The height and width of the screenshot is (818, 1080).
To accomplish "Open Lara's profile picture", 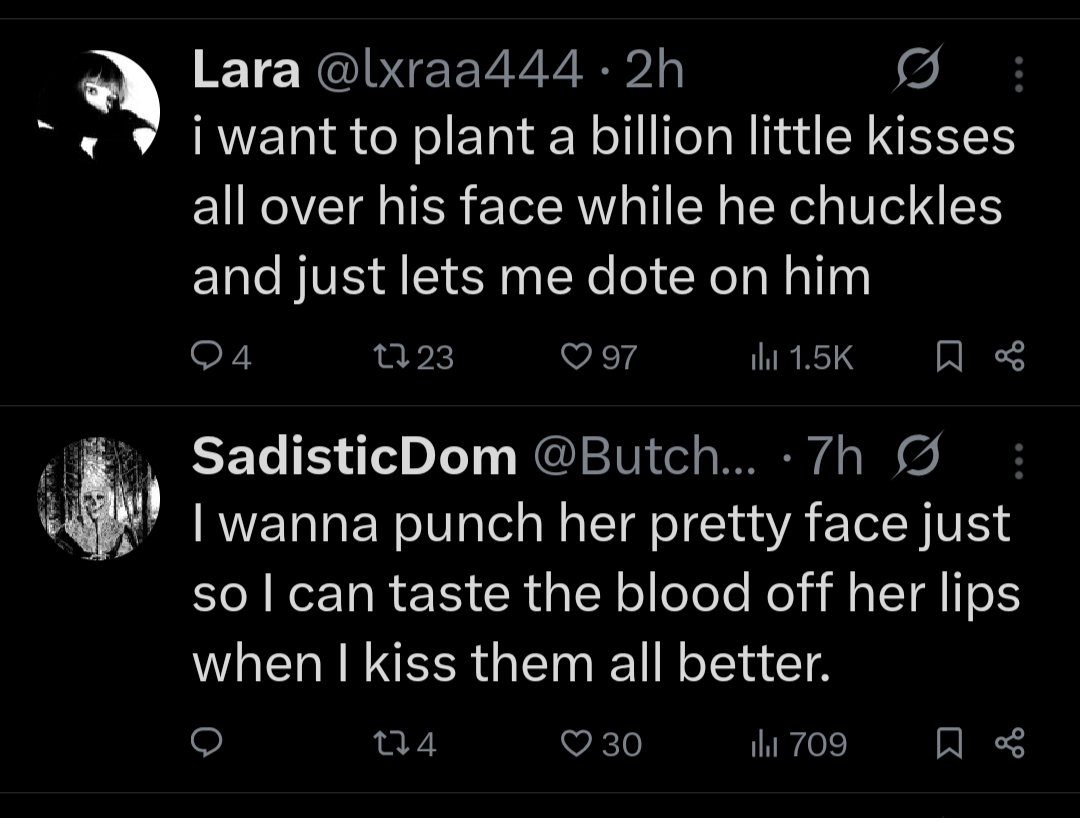I will pos(98,104).
